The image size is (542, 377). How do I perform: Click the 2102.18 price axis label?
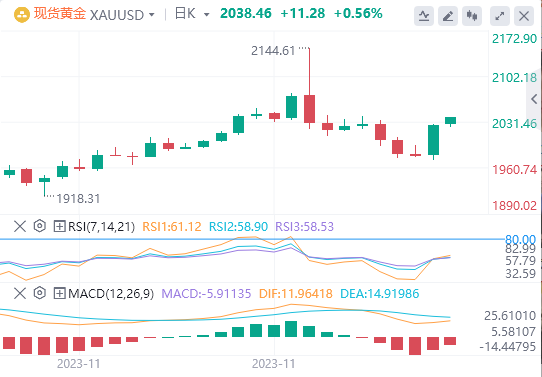(x=515, y=78)
